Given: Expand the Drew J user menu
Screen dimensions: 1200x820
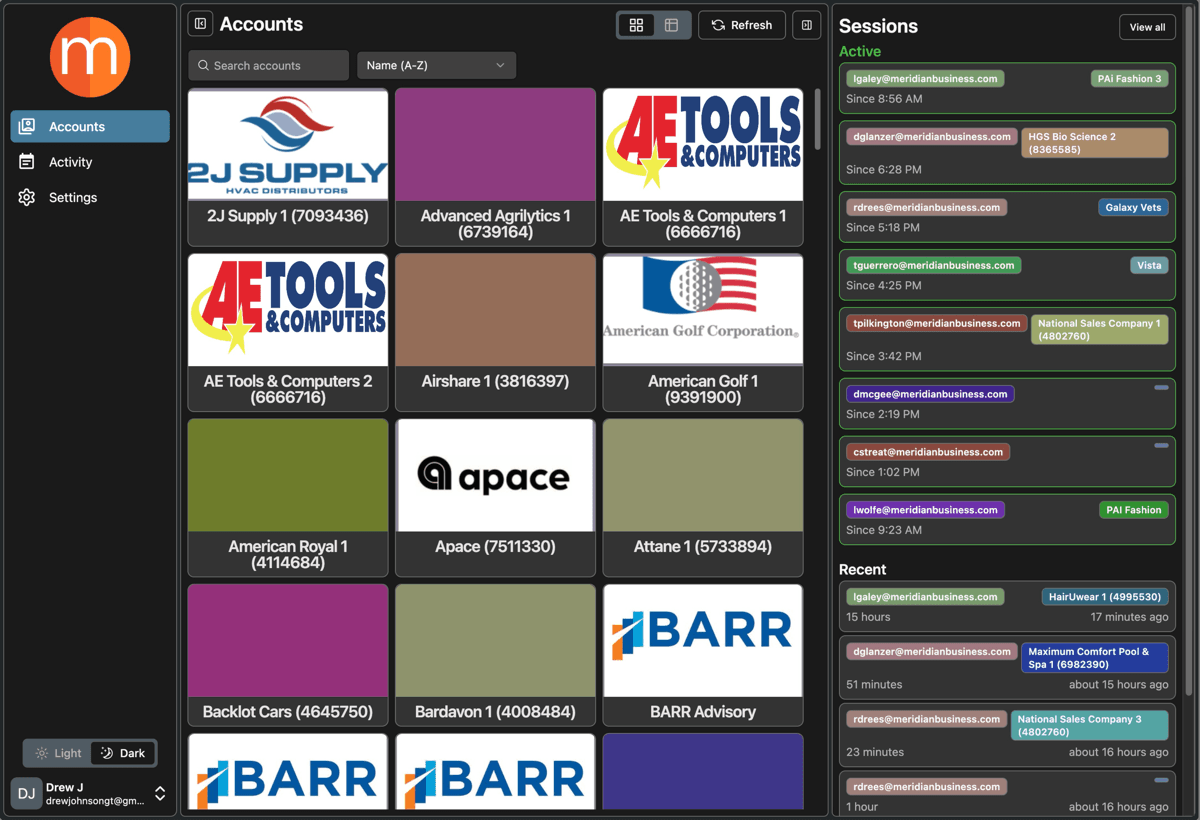Looking at the screenshot, I should (x=160, y=794).
